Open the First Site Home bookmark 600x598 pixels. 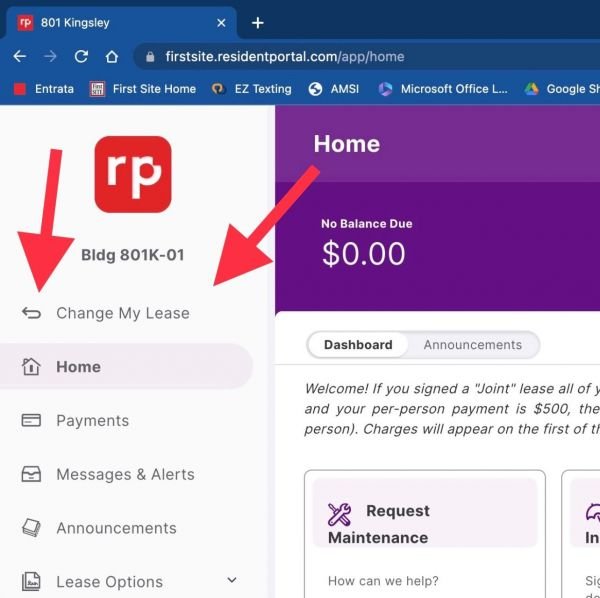click(143, 89)
